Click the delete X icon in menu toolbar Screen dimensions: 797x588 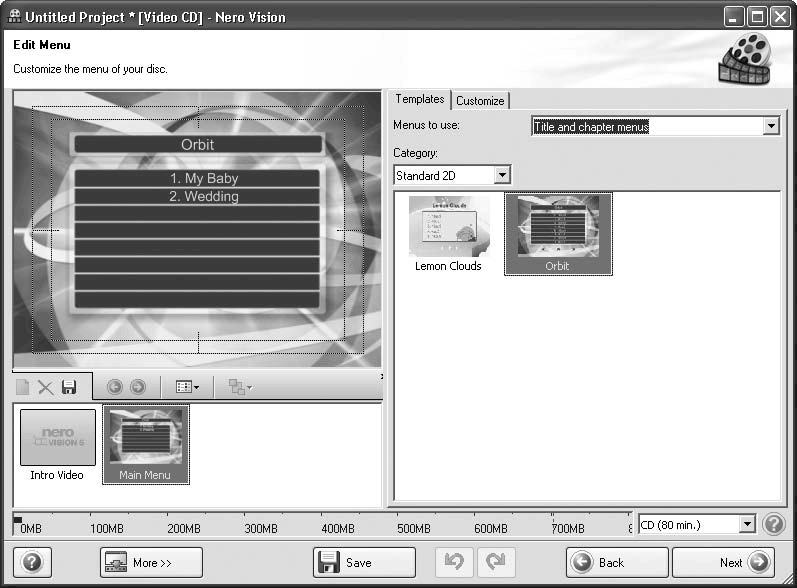click(46, 387)
